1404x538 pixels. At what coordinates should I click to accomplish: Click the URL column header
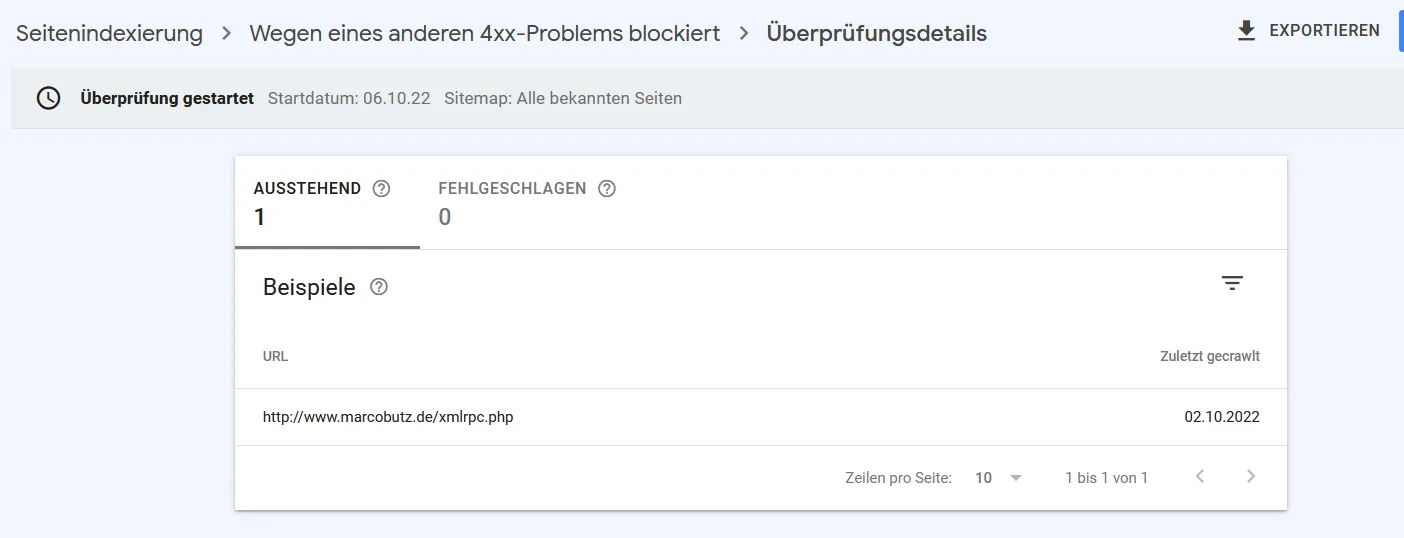tap(275, 356)
